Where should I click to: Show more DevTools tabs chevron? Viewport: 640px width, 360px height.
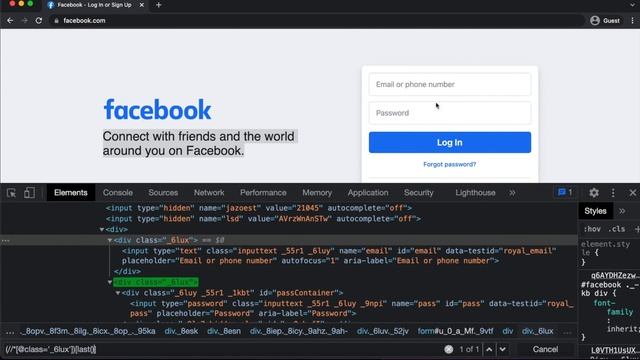click(512, 193)
